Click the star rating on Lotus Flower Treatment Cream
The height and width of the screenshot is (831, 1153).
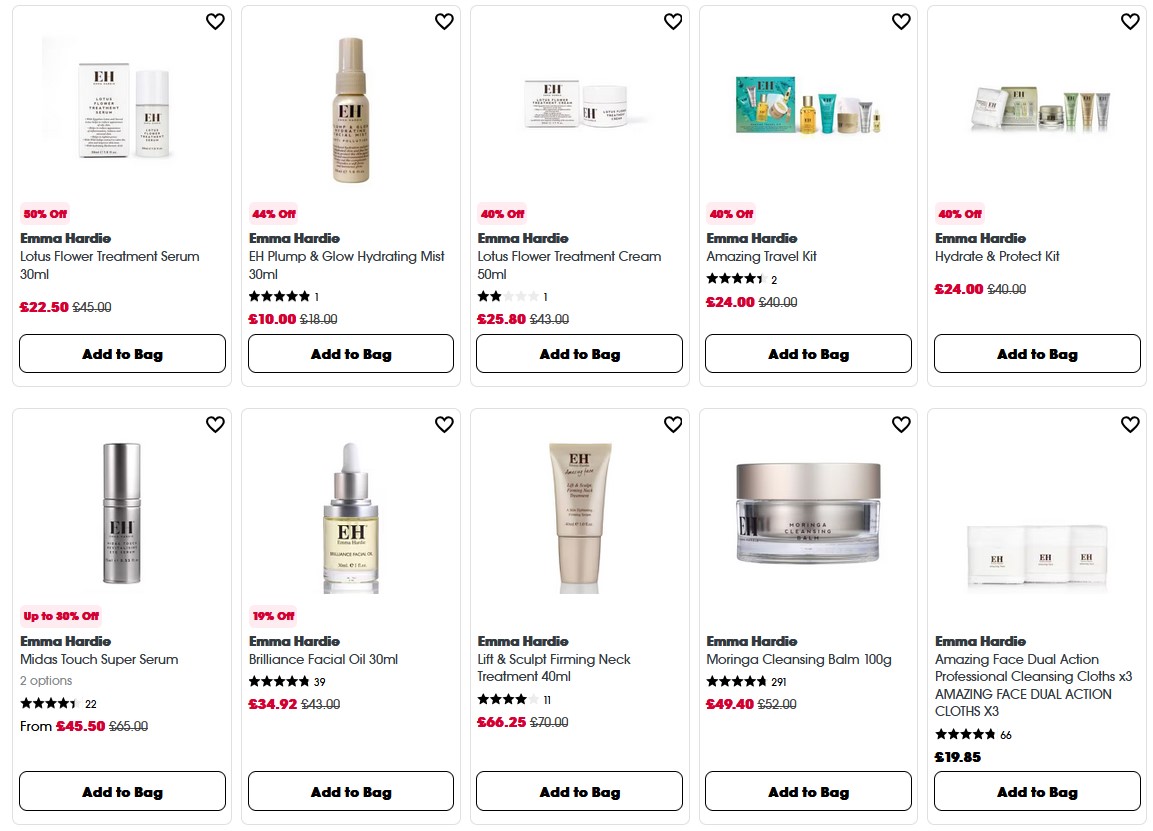[510, 295]
